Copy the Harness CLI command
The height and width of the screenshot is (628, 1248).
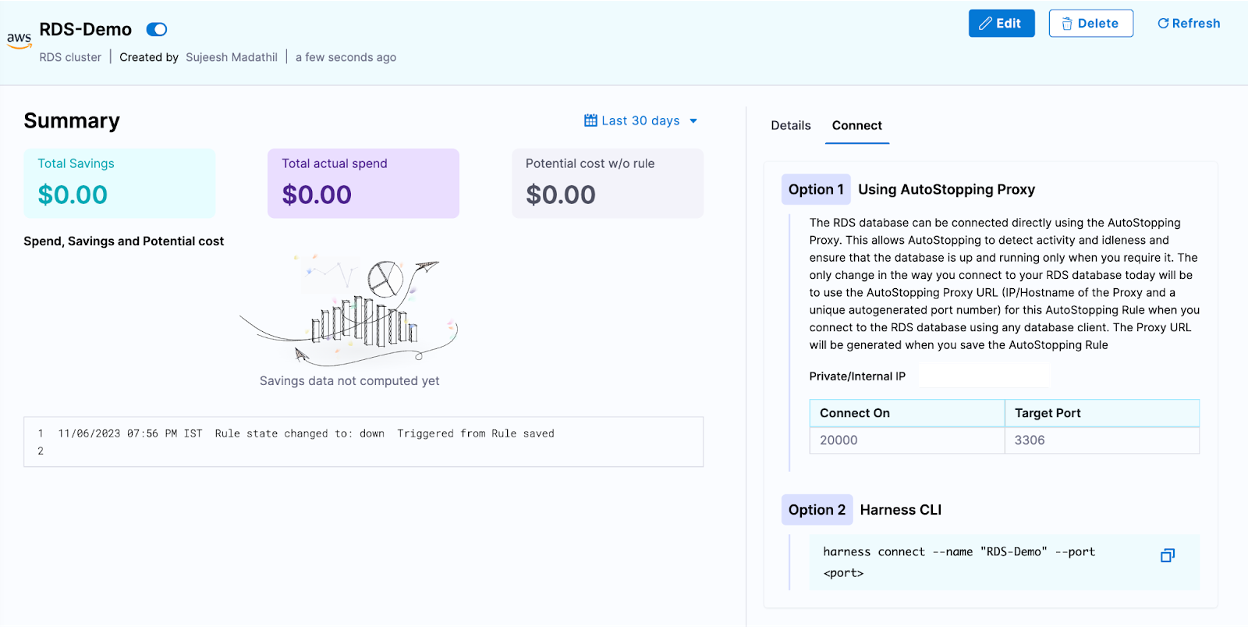[x=1167, y=555]
